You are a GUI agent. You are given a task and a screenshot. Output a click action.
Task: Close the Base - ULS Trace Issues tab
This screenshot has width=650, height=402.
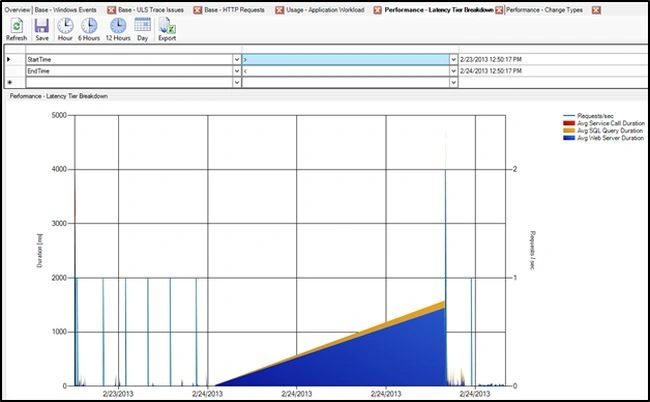(x=198, y=10)
